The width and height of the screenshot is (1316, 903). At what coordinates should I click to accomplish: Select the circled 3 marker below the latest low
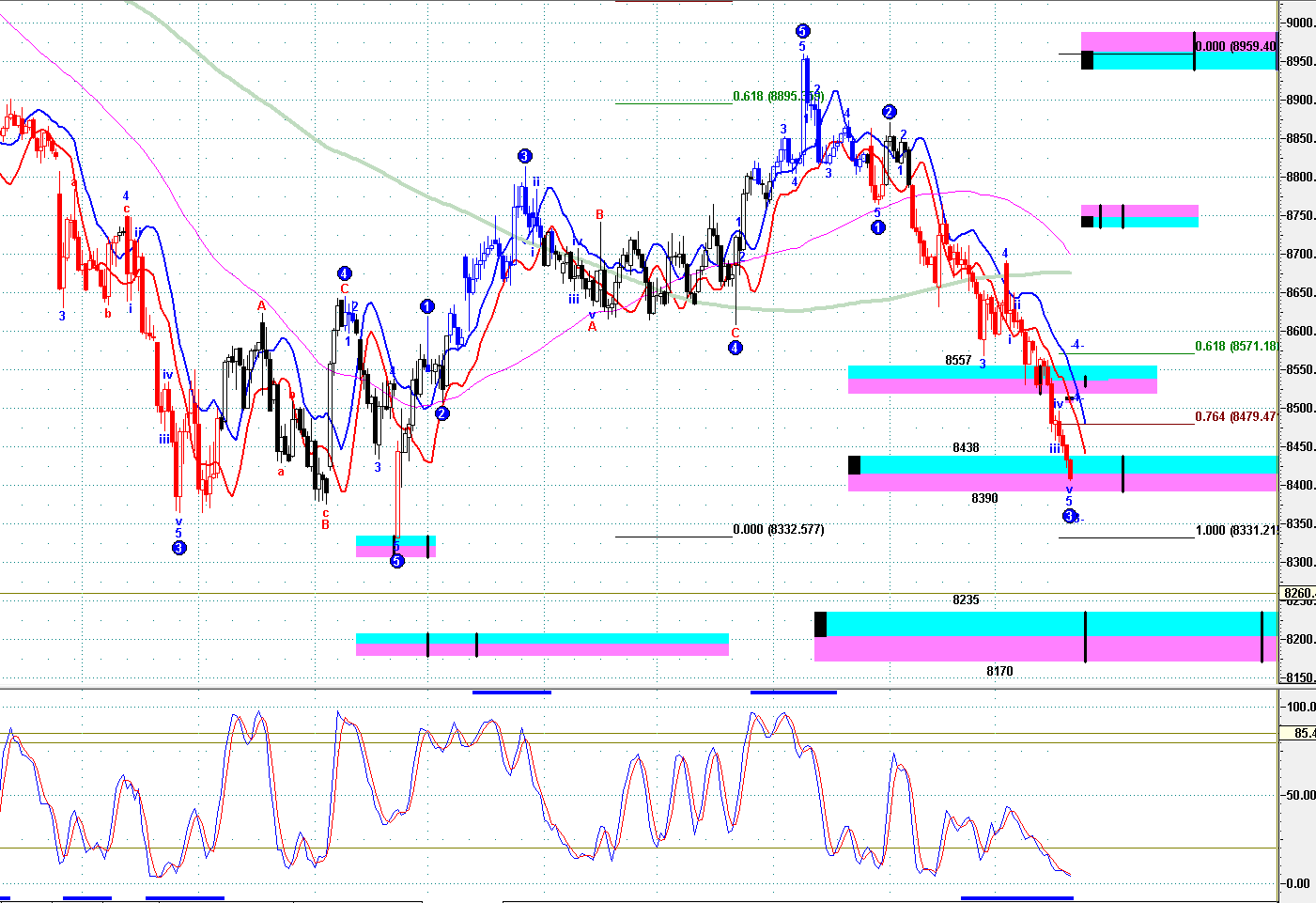coord(1069,516)
